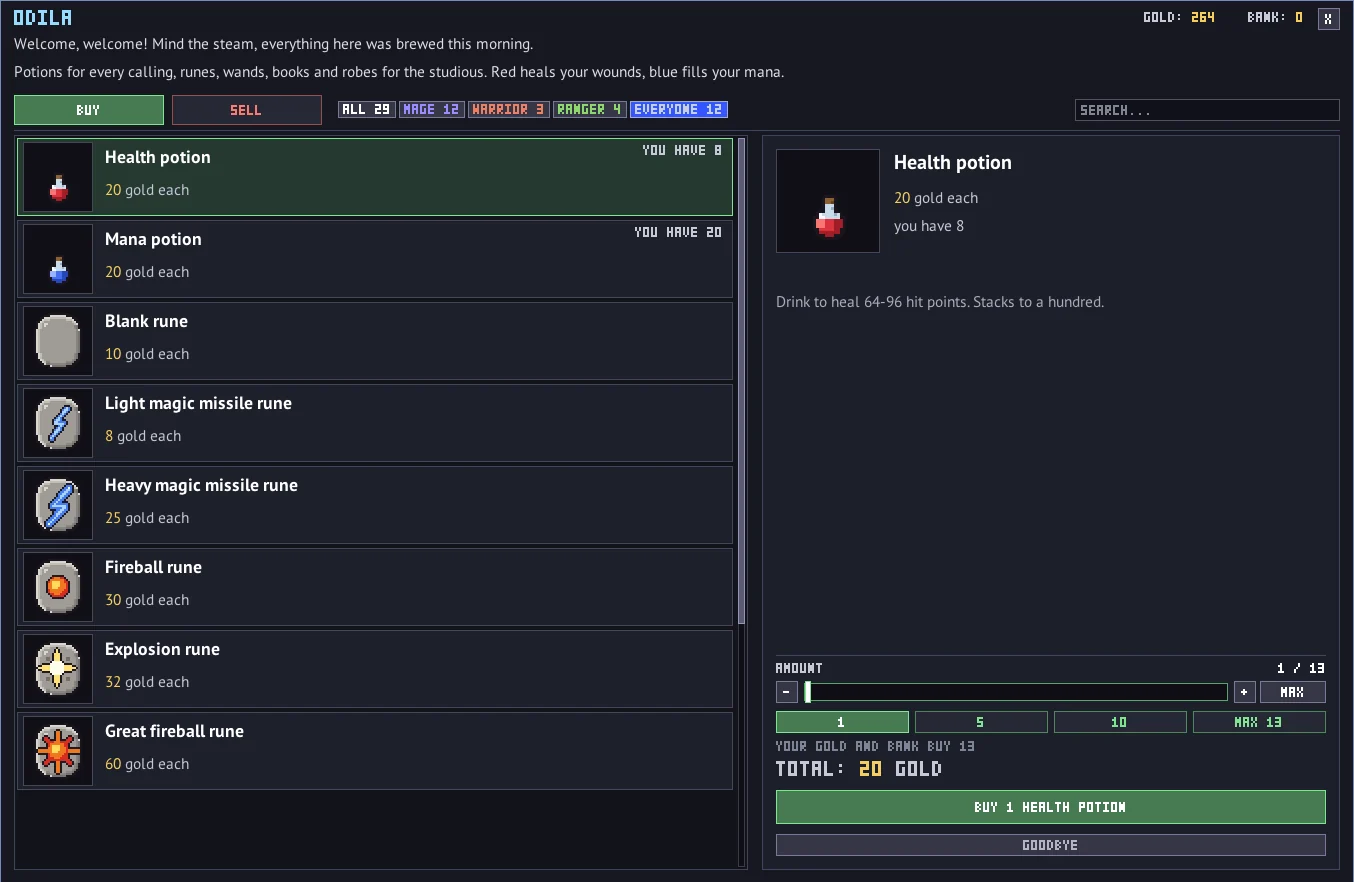Decrease amount with the minus button
Image resolution: width=1354 pixels, height=882 pixels.
(787, 692)
